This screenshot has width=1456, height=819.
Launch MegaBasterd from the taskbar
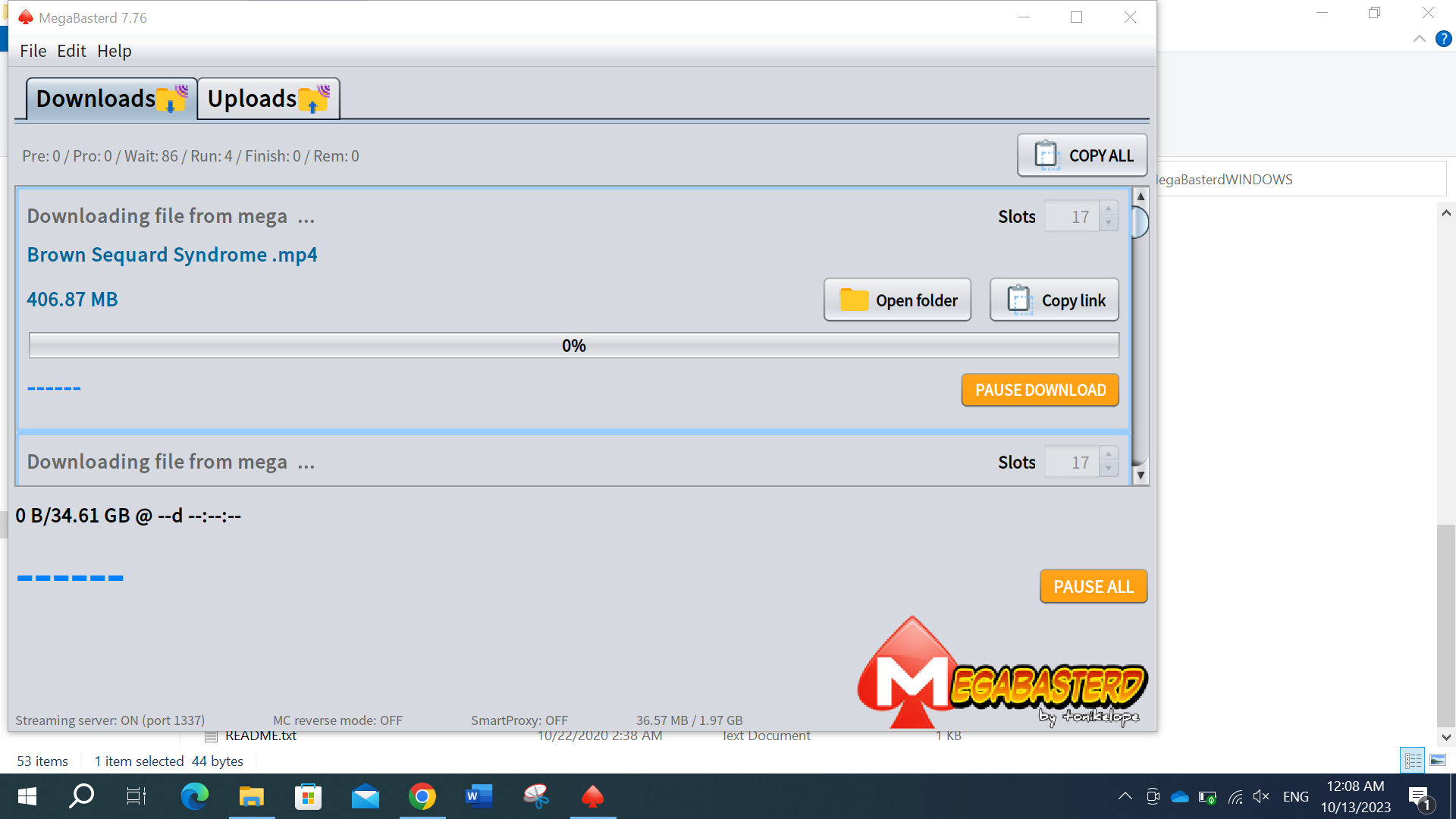(x=592, y=796)
